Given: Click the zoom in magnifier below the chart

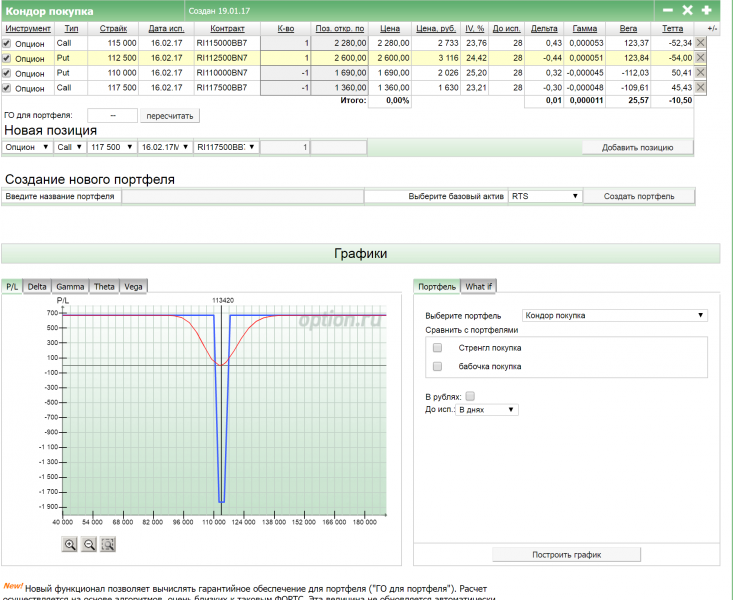Looking at the screenshot, I should click(x=70, y=544).
